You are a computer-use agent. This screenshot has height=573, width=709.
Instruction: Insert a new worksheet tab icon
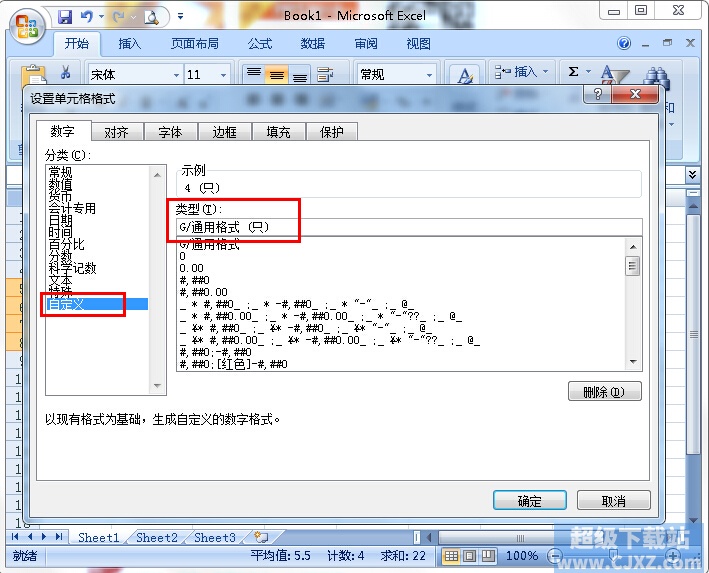point(262,537)
